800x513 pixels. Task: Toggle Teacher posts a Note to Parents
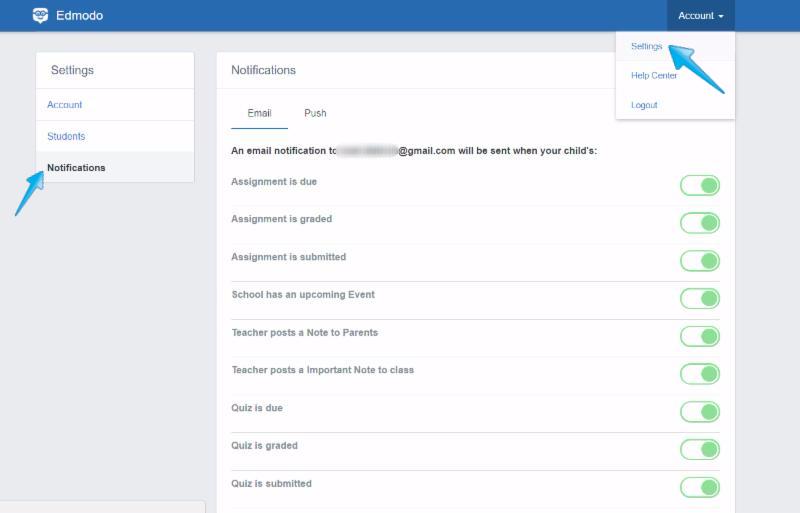[700, 336]
